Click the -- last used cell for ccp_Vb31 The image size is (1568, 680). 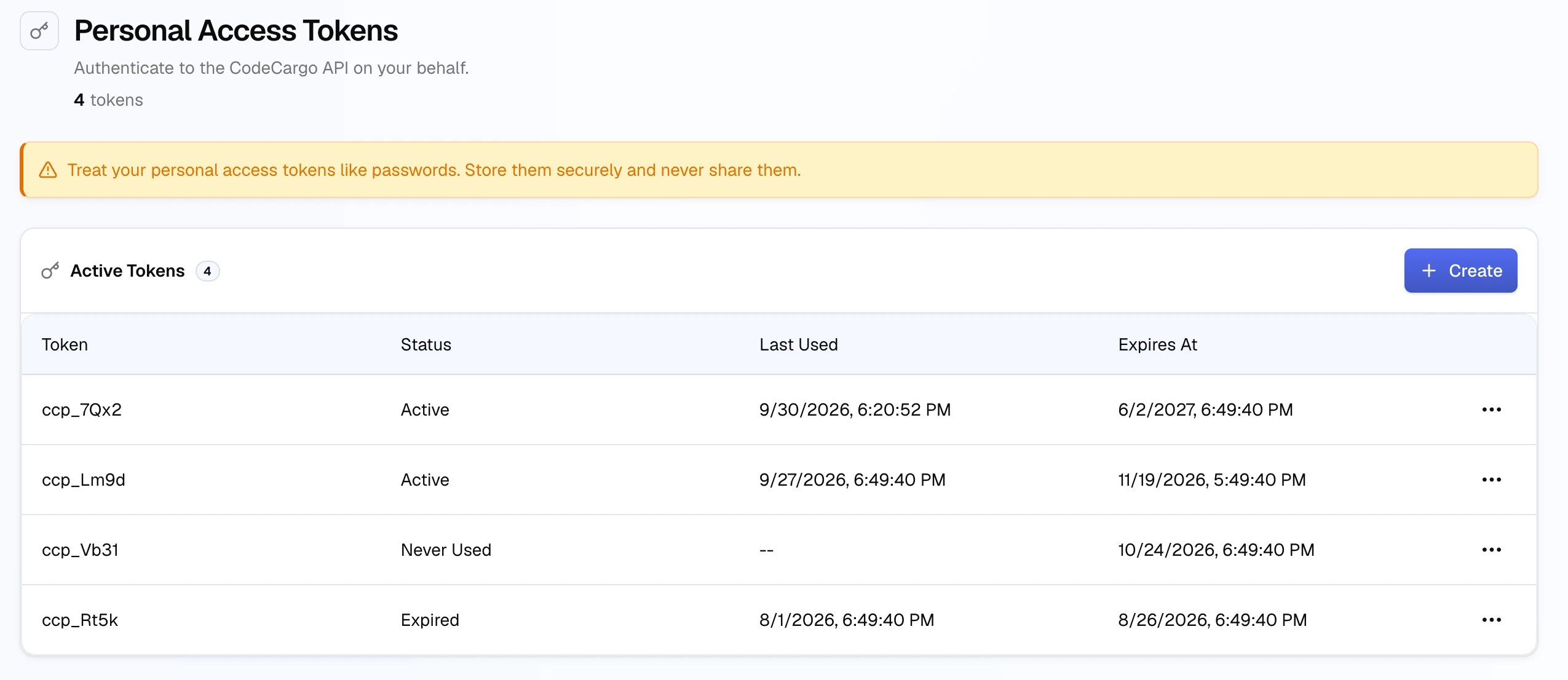[766, 550]
